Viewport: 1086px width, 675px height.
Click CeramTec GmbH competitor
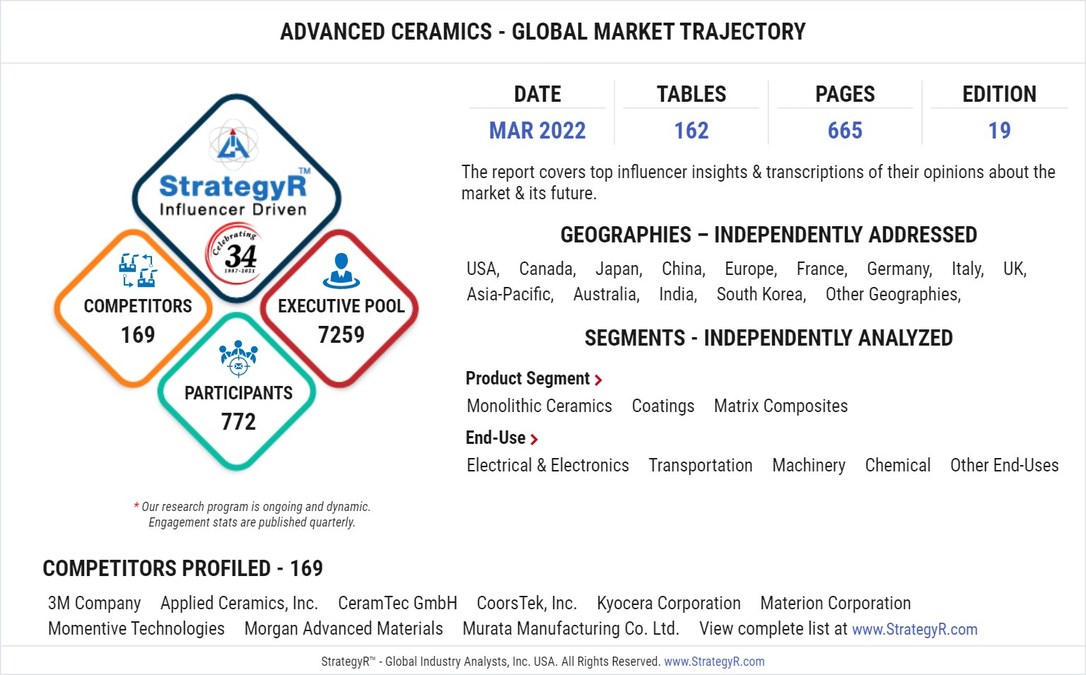[398, 603]
